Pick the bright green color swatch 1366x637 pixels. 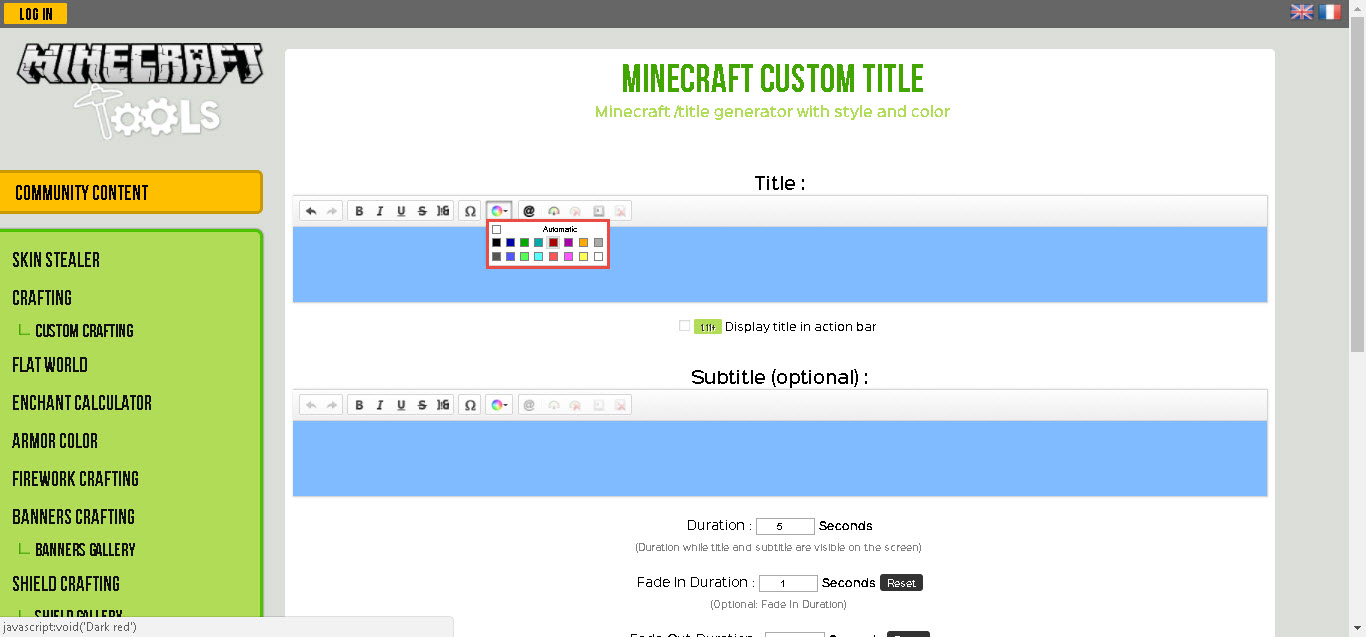click(x=525, y=257)
